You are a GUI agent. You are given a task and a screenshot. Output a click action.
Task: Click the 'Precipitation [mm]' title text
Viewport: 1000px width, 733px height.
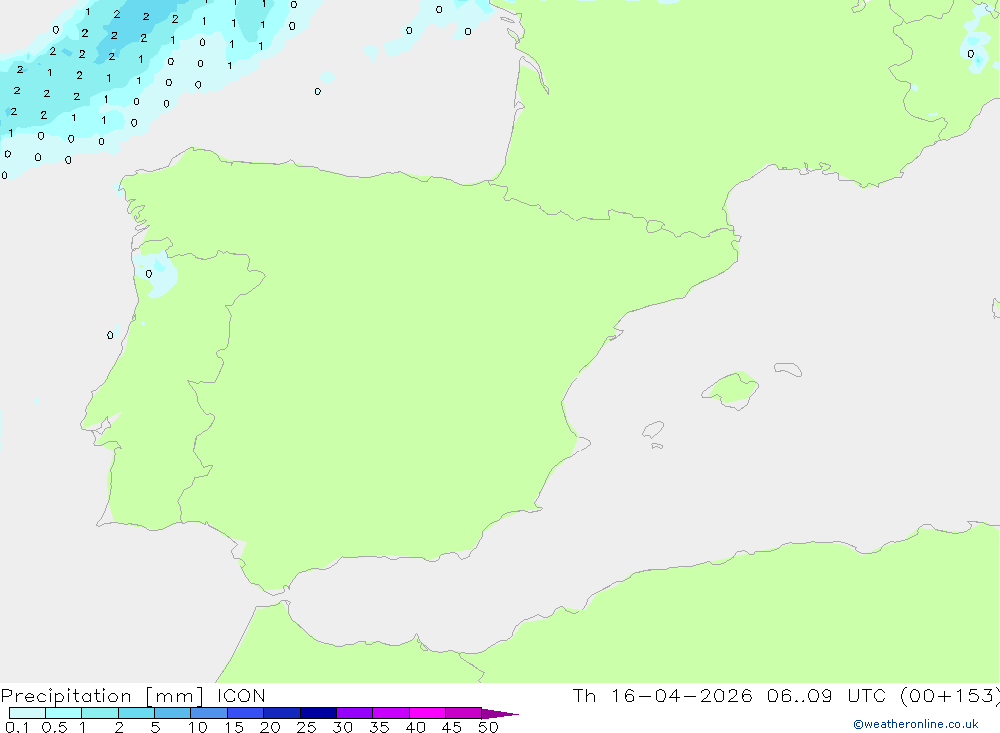(102, 696)
